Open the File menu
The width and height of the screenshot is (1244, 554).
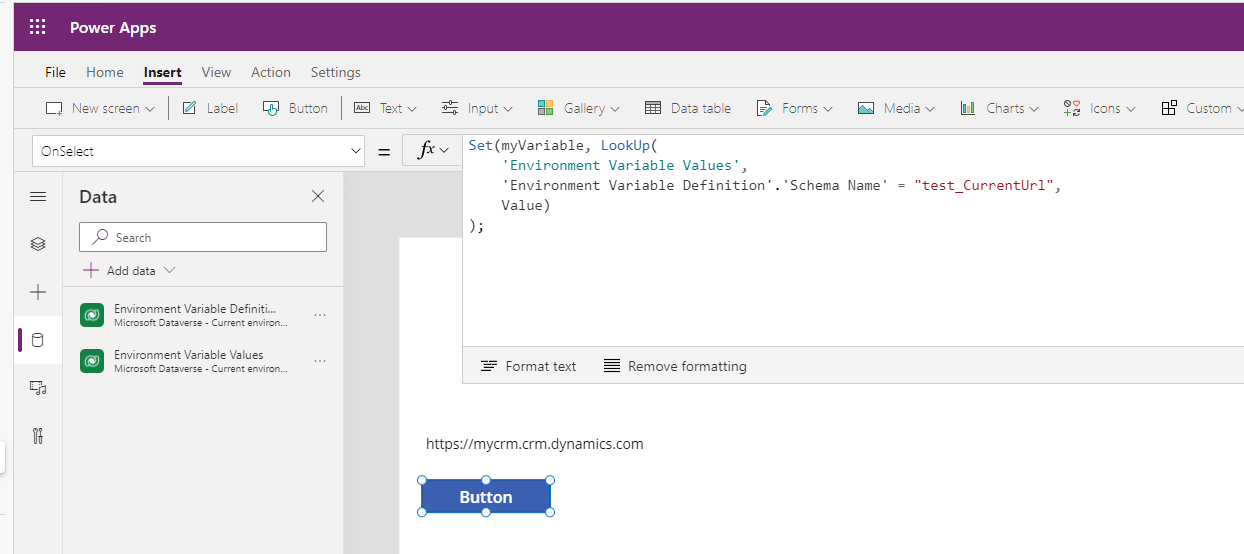(55, 72)
